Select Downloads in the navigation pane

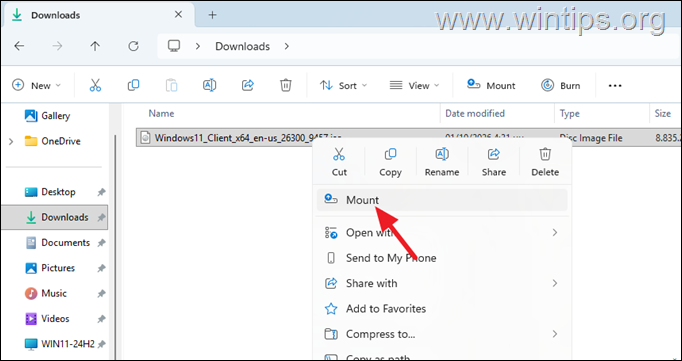[54, 217]
